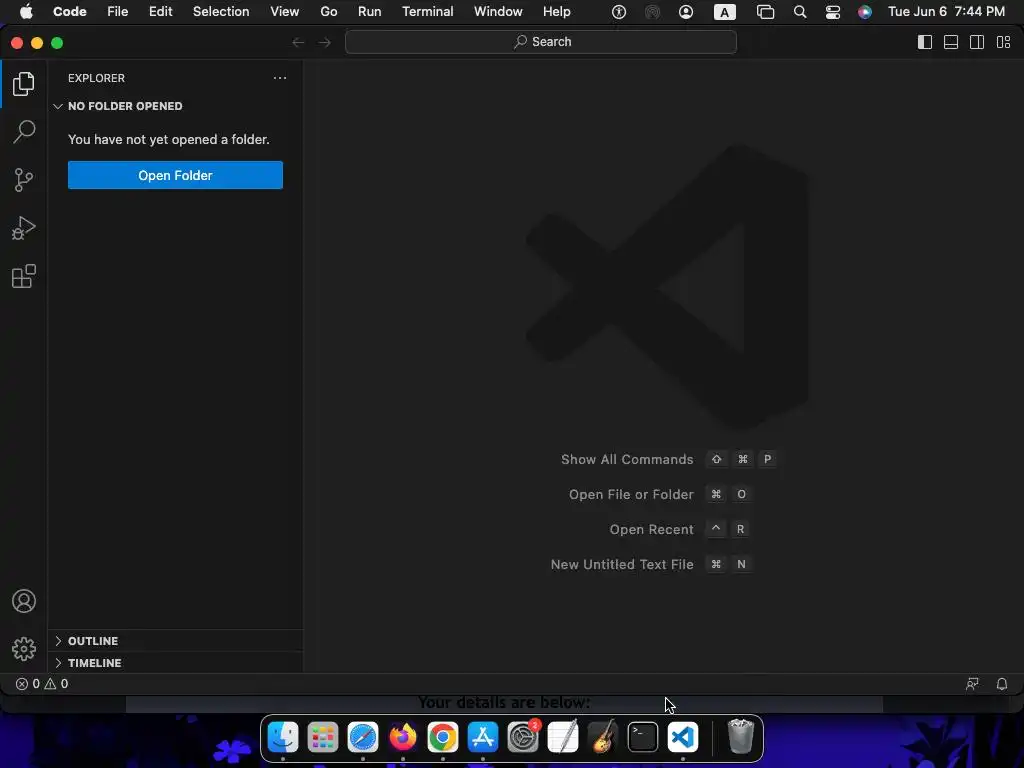
Task: Open the Help menu
Action: click(556, 12)
